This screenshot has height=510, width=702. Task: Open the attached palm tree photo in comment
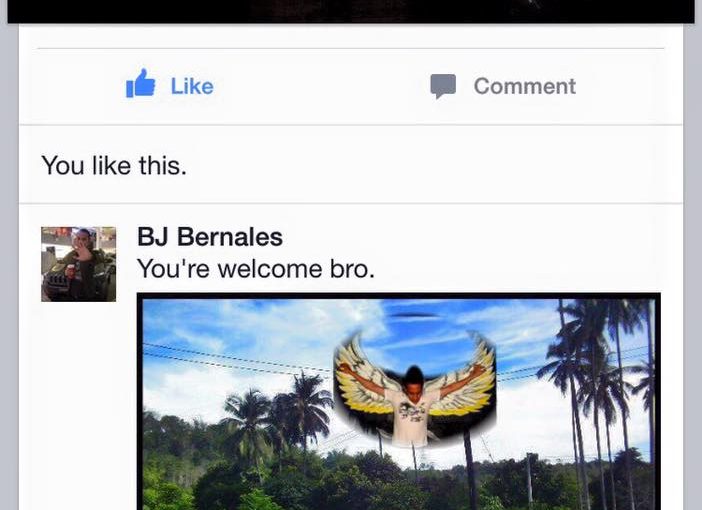click(x=398, y=402)
